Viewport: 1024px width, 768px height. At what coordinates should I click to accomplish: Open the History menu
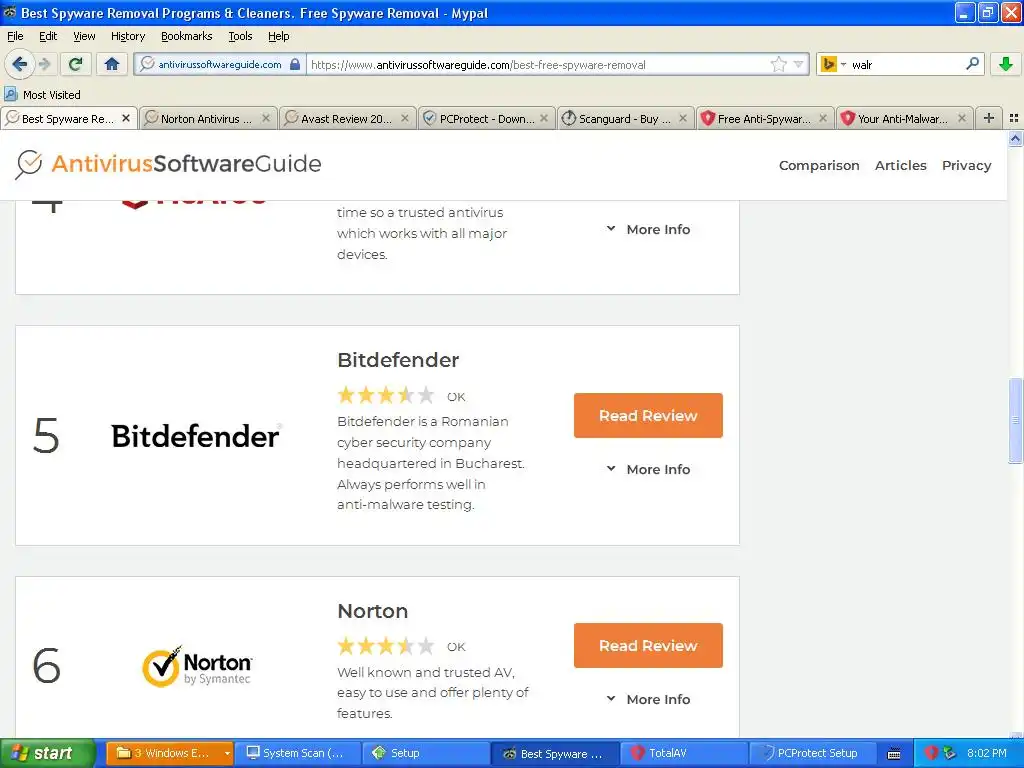128,36
